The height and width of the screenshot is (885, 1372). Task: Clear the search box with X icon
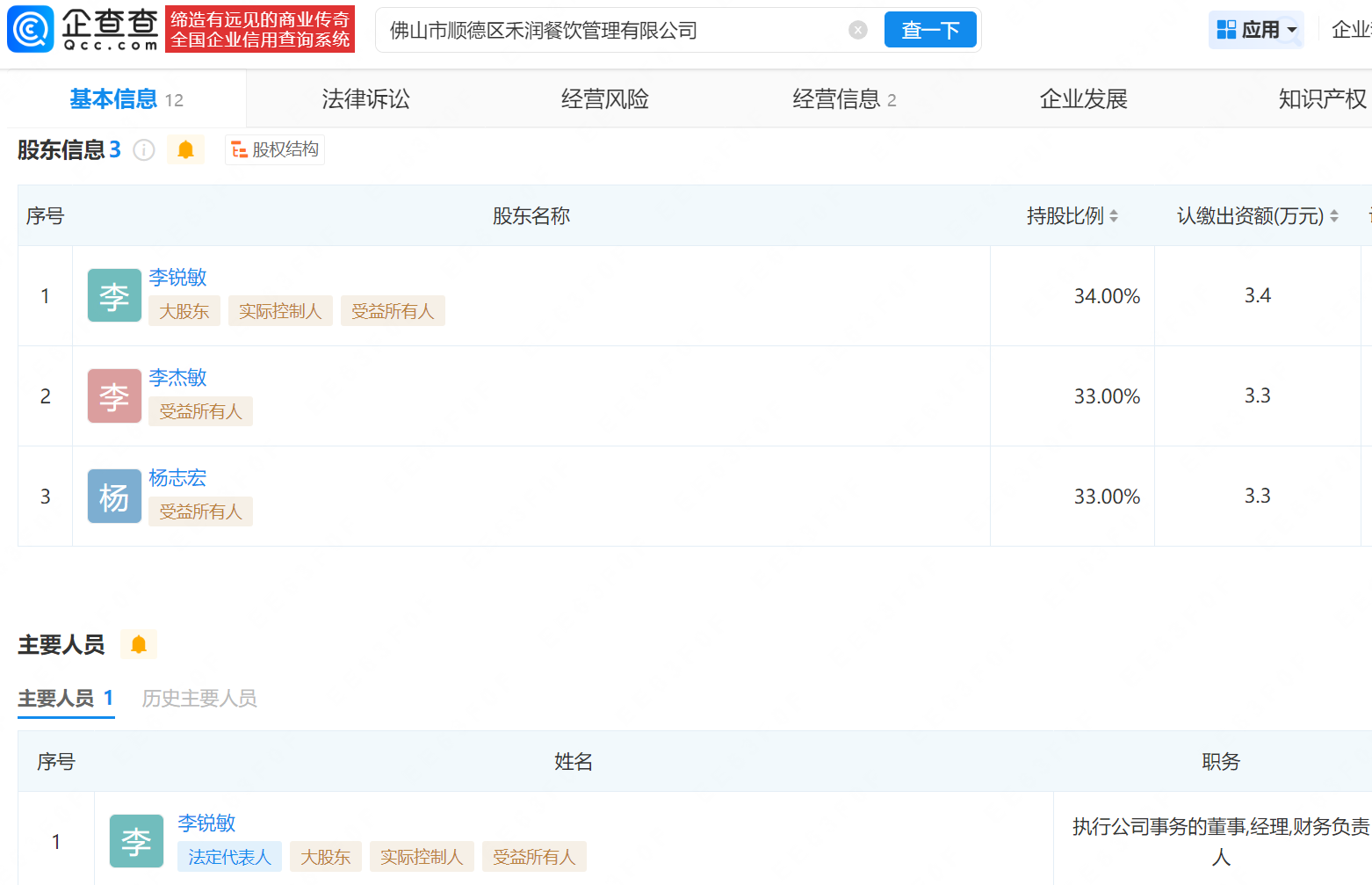click(x=857, y=30)
